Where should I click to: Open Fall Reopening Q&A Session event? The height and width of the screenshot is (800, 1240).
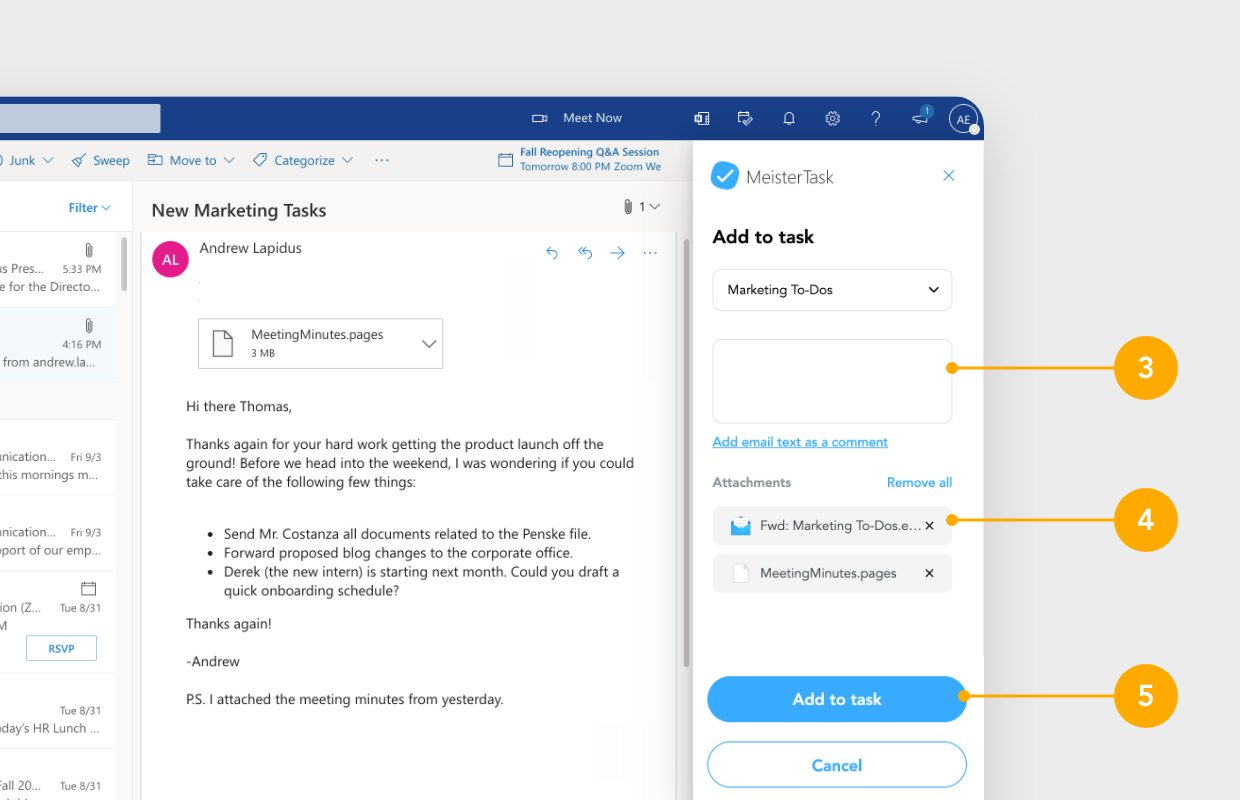tap(580, 159)
